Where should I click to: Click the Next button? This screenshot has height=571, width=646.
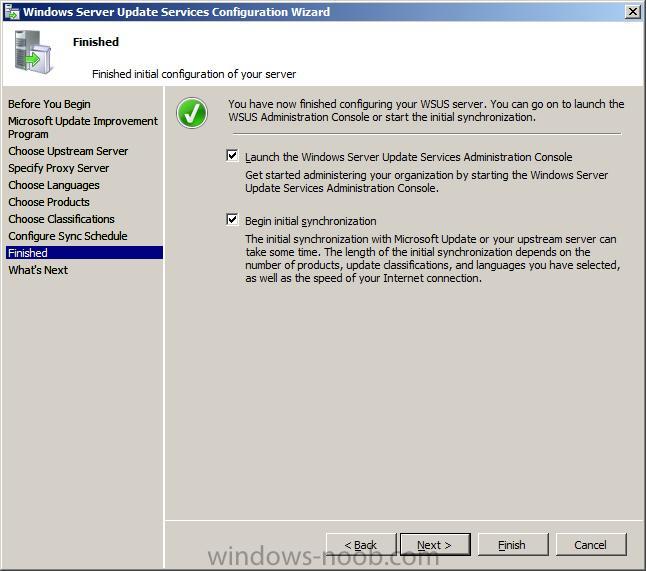pos(435,545)
